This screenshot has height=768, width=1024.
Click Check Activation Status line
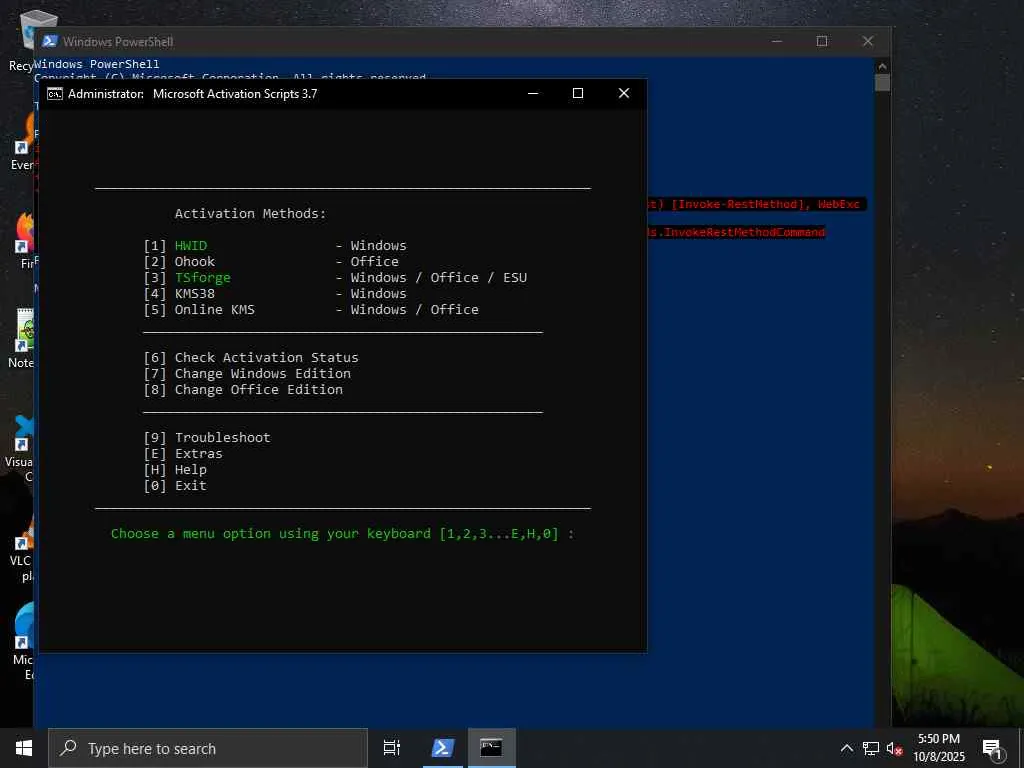coord(251,358)
